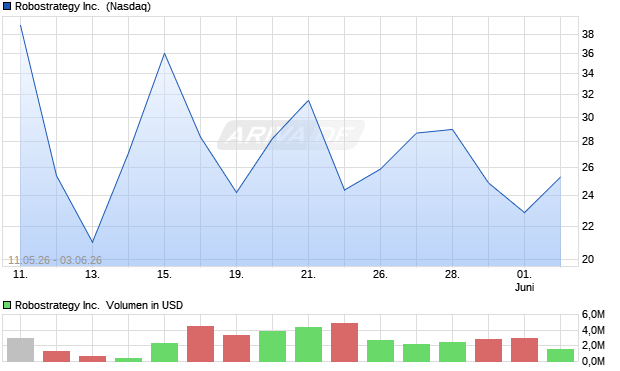
Task: Click the green legend square for Volumen
Action: pyautogui.click(x=7, y=305)
